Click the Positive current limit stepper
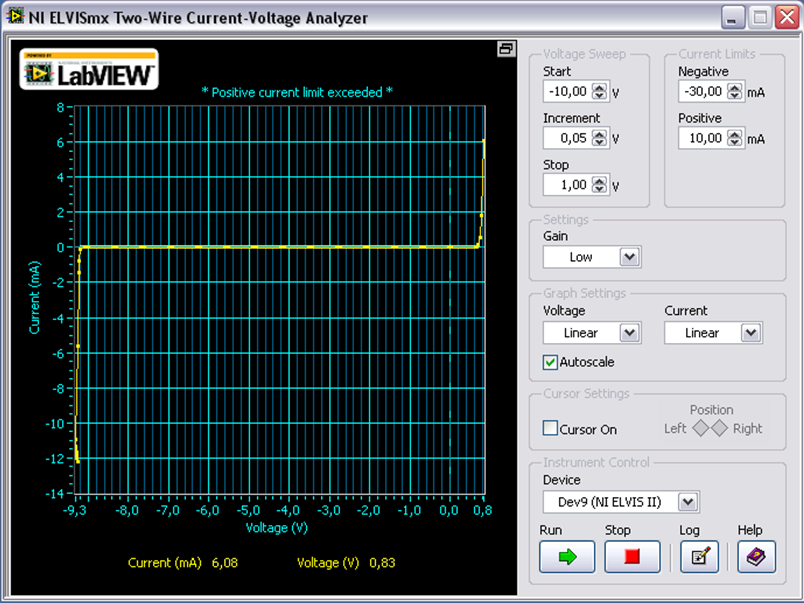Viewport: 804px width, 603px height. point(735,138)
